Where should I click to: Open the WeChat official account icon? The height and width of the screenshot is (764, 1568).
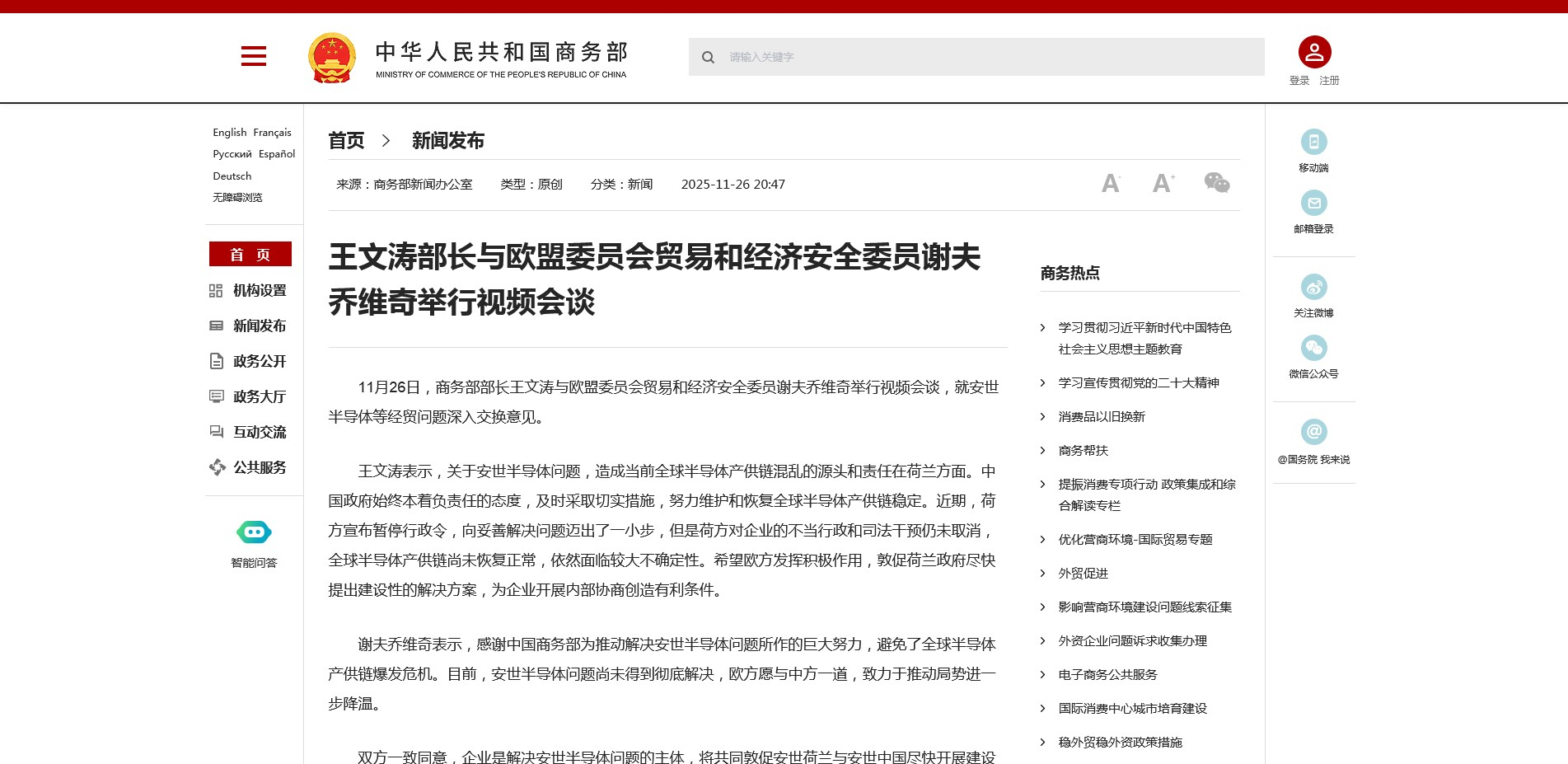pos(1313,348)
